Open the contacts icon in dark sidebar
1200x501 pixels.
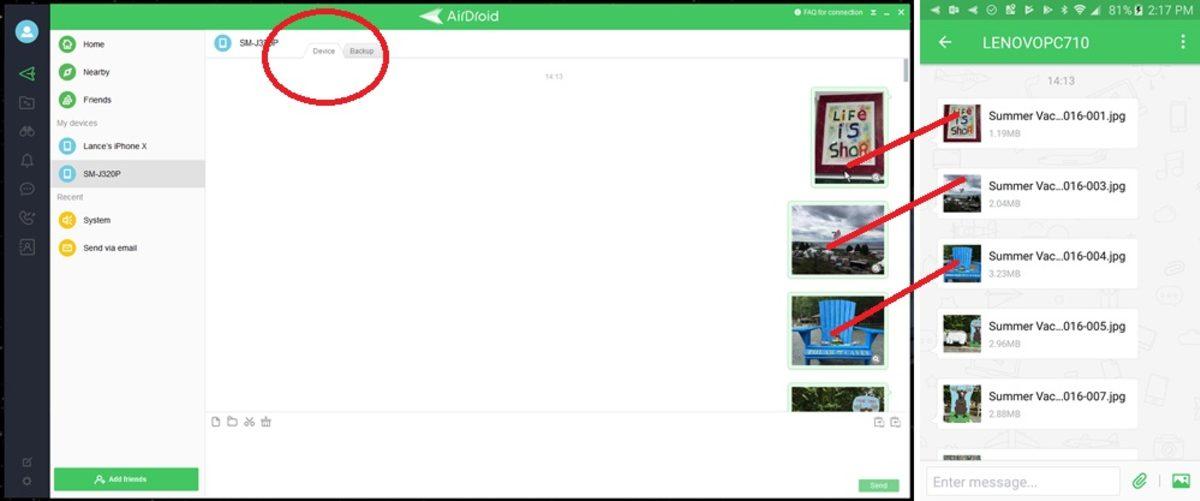pyautogui.click(x=27, y=246)
